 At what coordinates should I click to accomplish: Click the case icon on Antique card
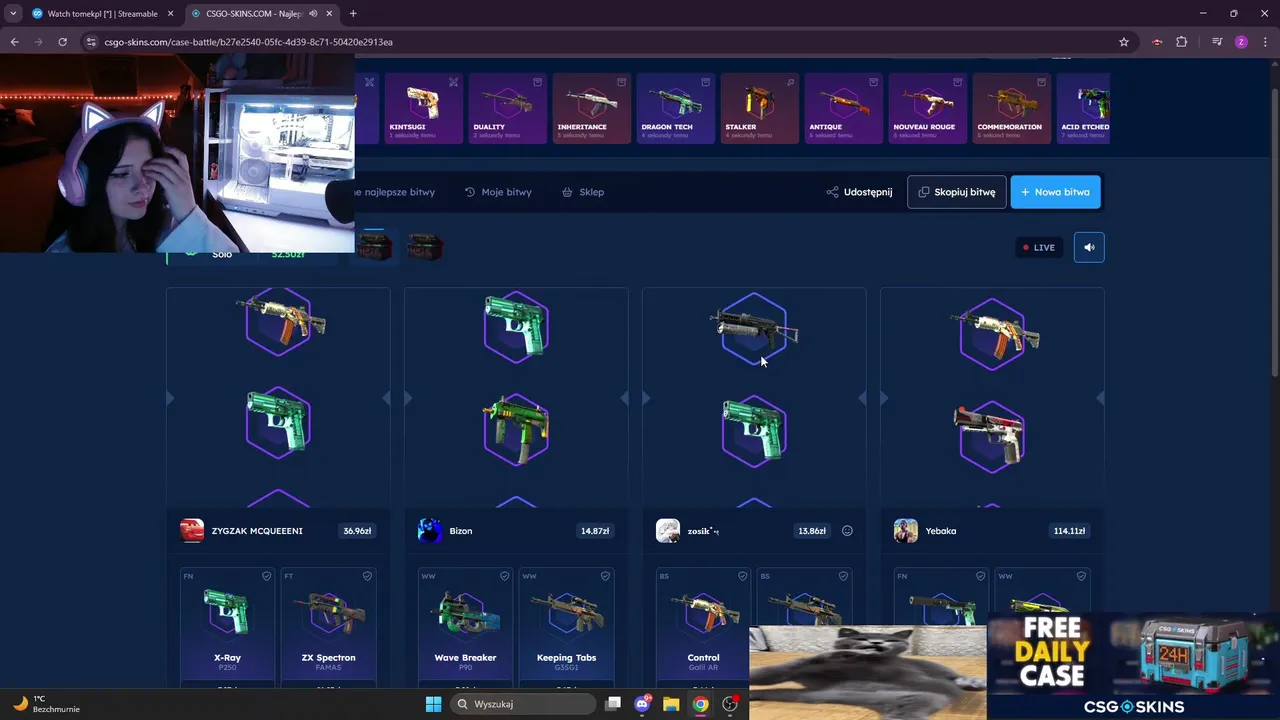(x=873, y=82)
